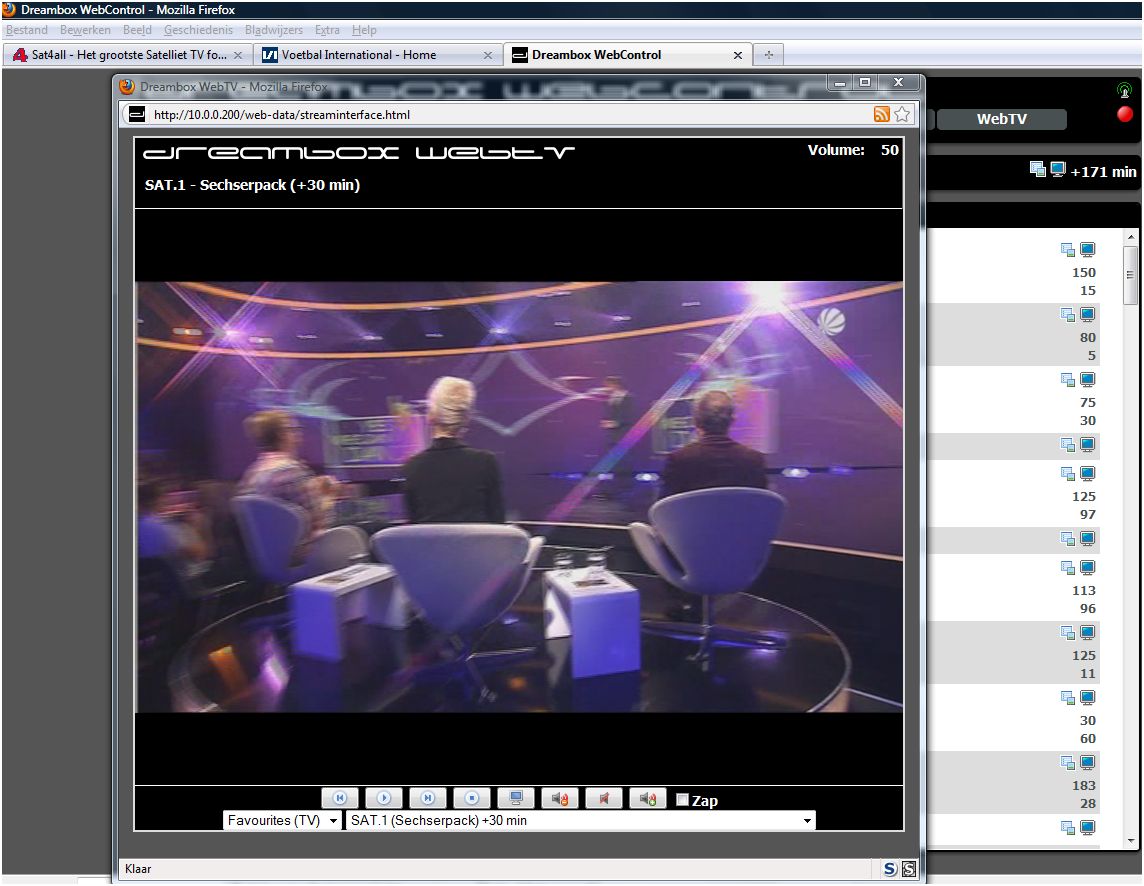Open the Extra menu
Viewport: 1144px width, 886px height.
click(x=327, y=30)
